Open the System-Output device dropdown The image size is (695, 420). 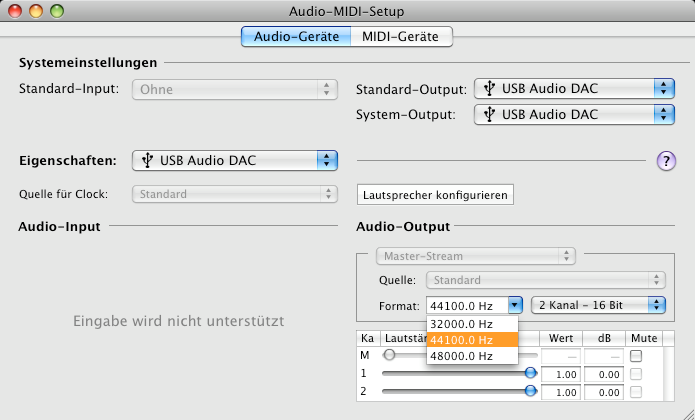(x=574, y=115)
